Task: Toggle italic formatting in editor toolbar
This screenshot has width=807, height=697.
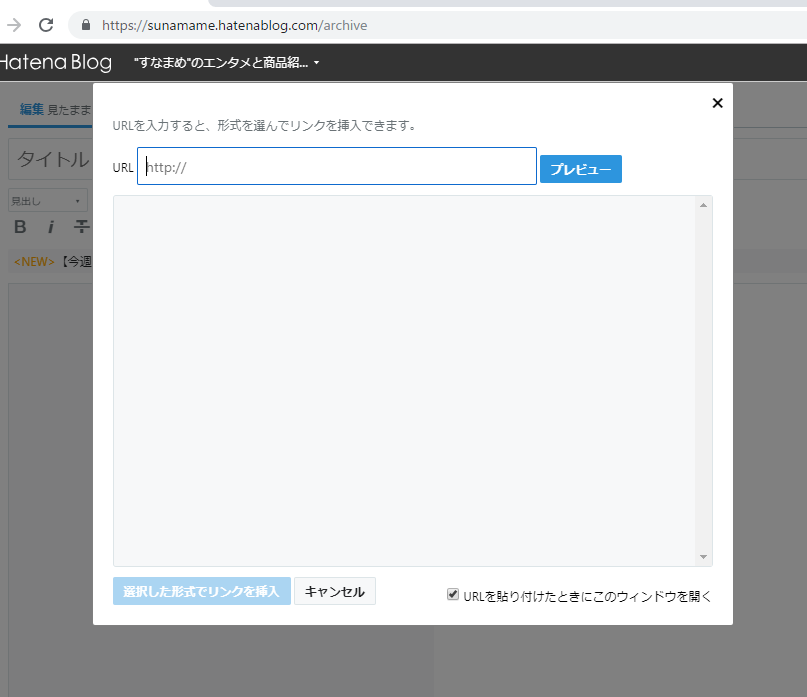Action: tap(51, 227)
